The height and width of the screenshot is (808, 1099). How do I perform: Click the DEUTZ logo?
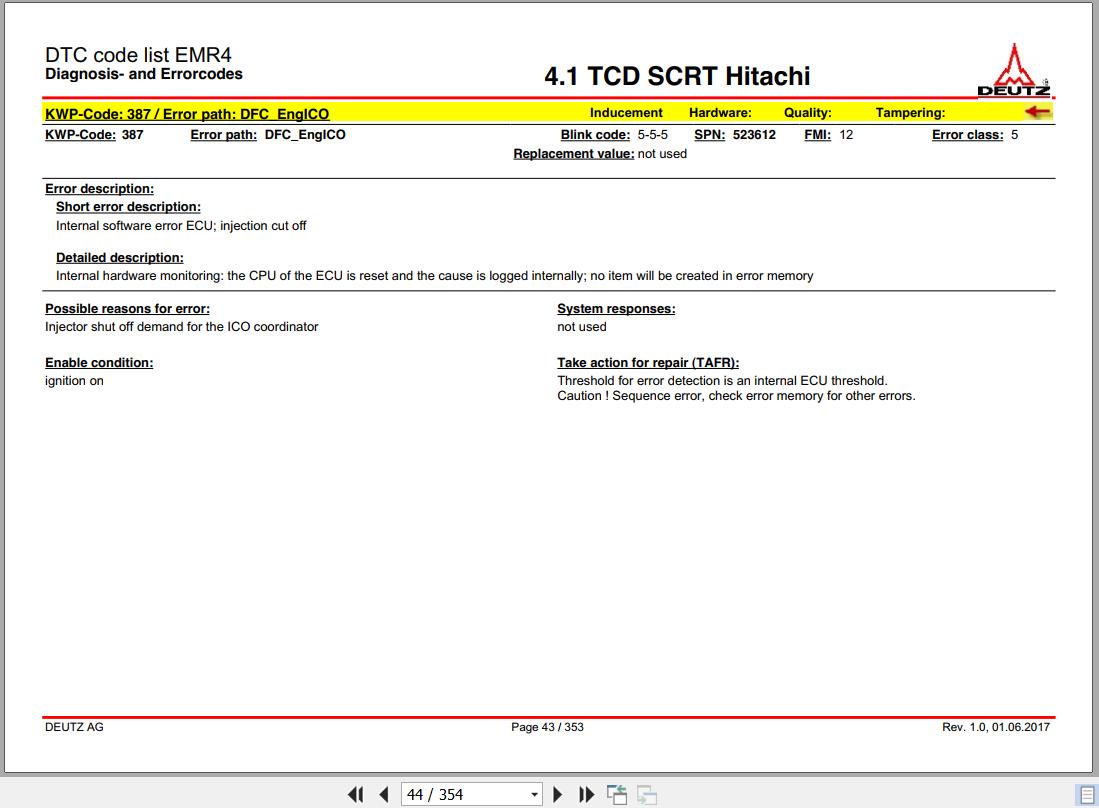(x=1013, y=70)
